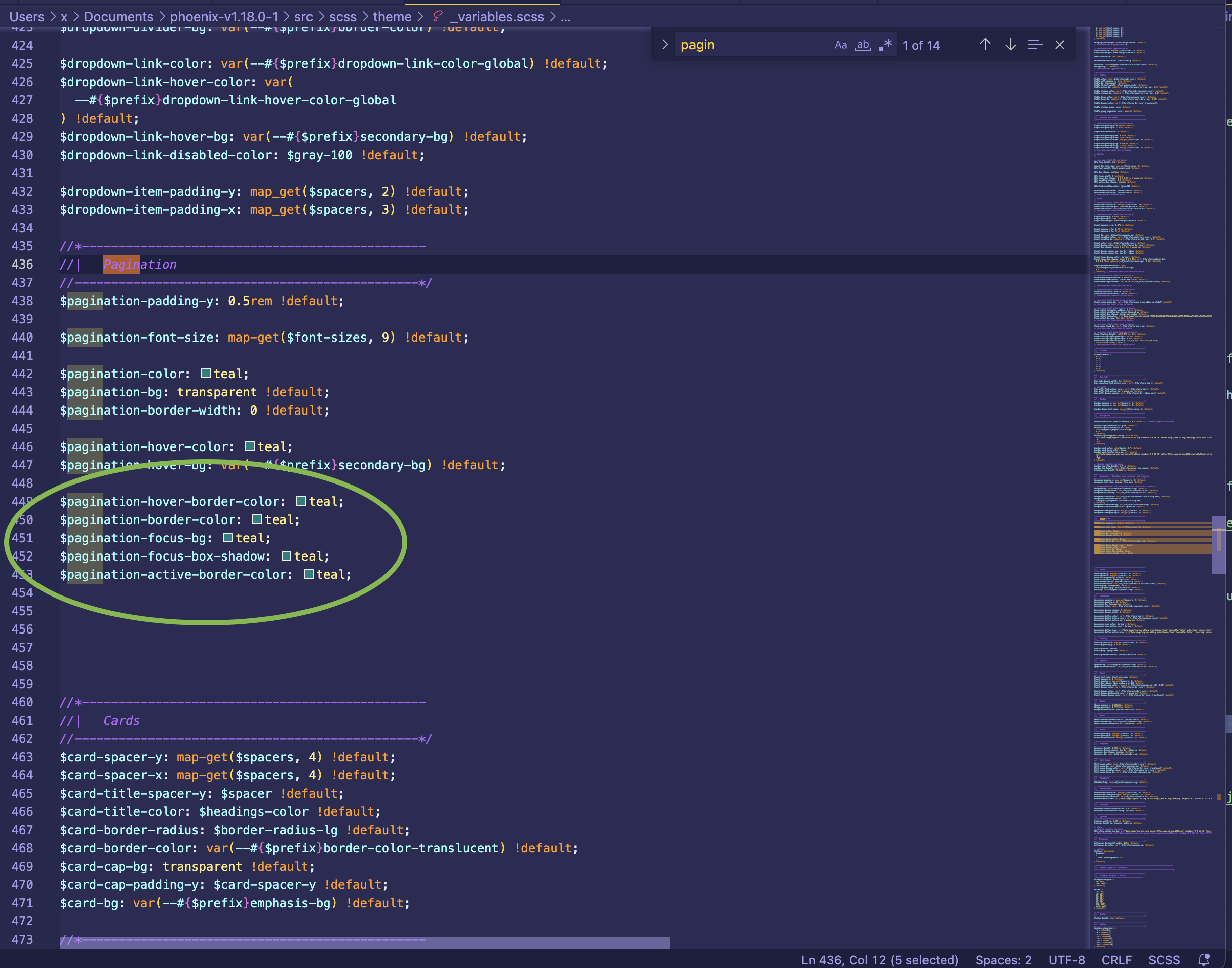Open teal swatch for $pagination-focus-box-shadow
Screen dimensions: 1232x968
pos(287,556)
